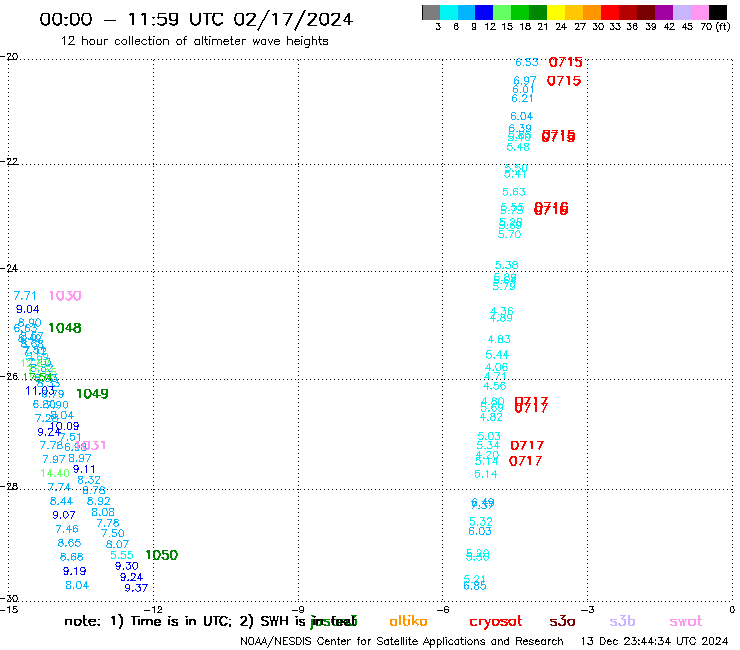Click the '9.07' wave height value
Image resolution: width=740 pixels, height=650 pixels.
coord(64,515)
